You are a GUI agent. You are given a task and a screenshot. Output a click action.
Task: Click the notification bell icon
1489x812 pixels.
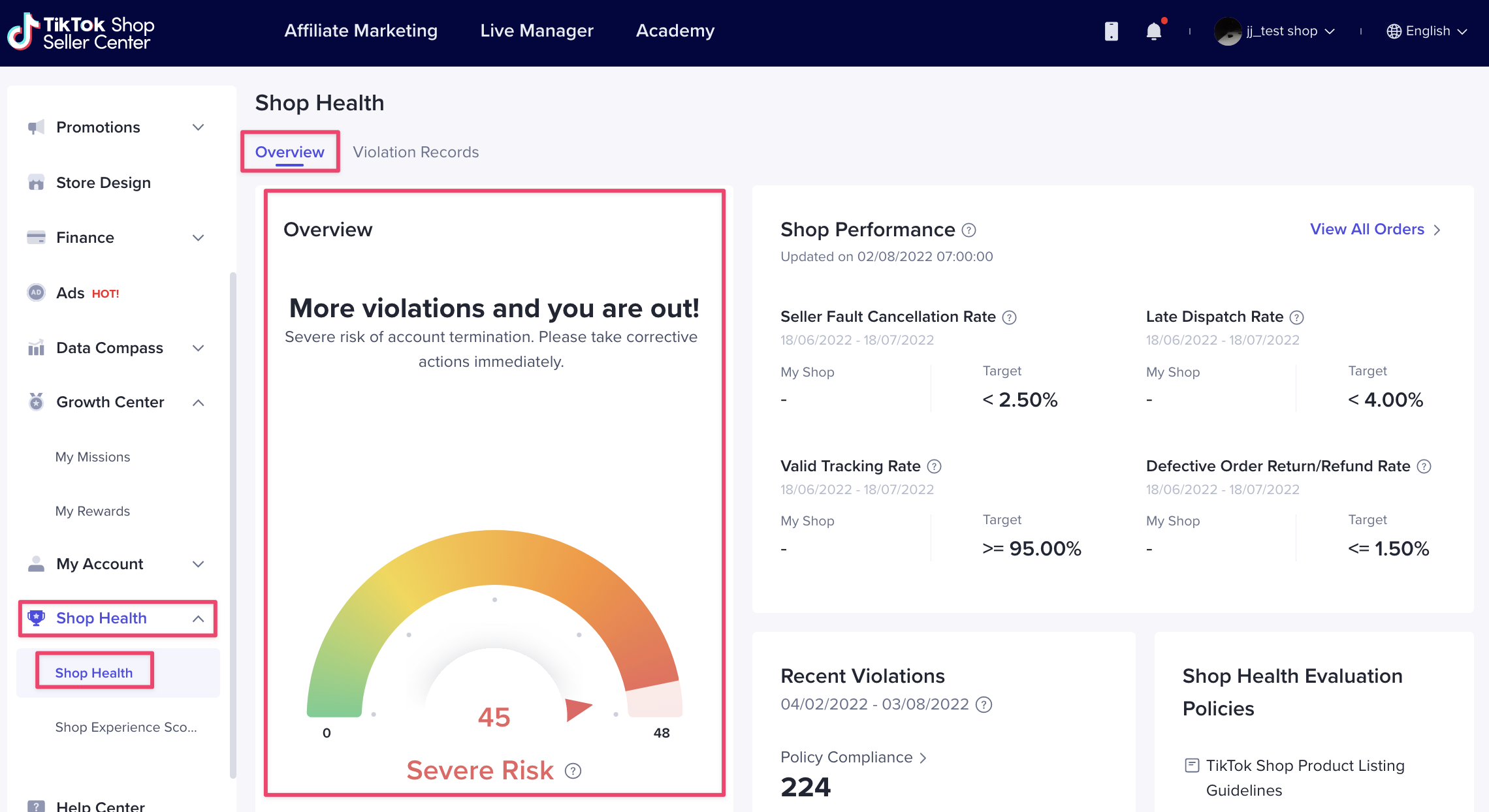1154,31
